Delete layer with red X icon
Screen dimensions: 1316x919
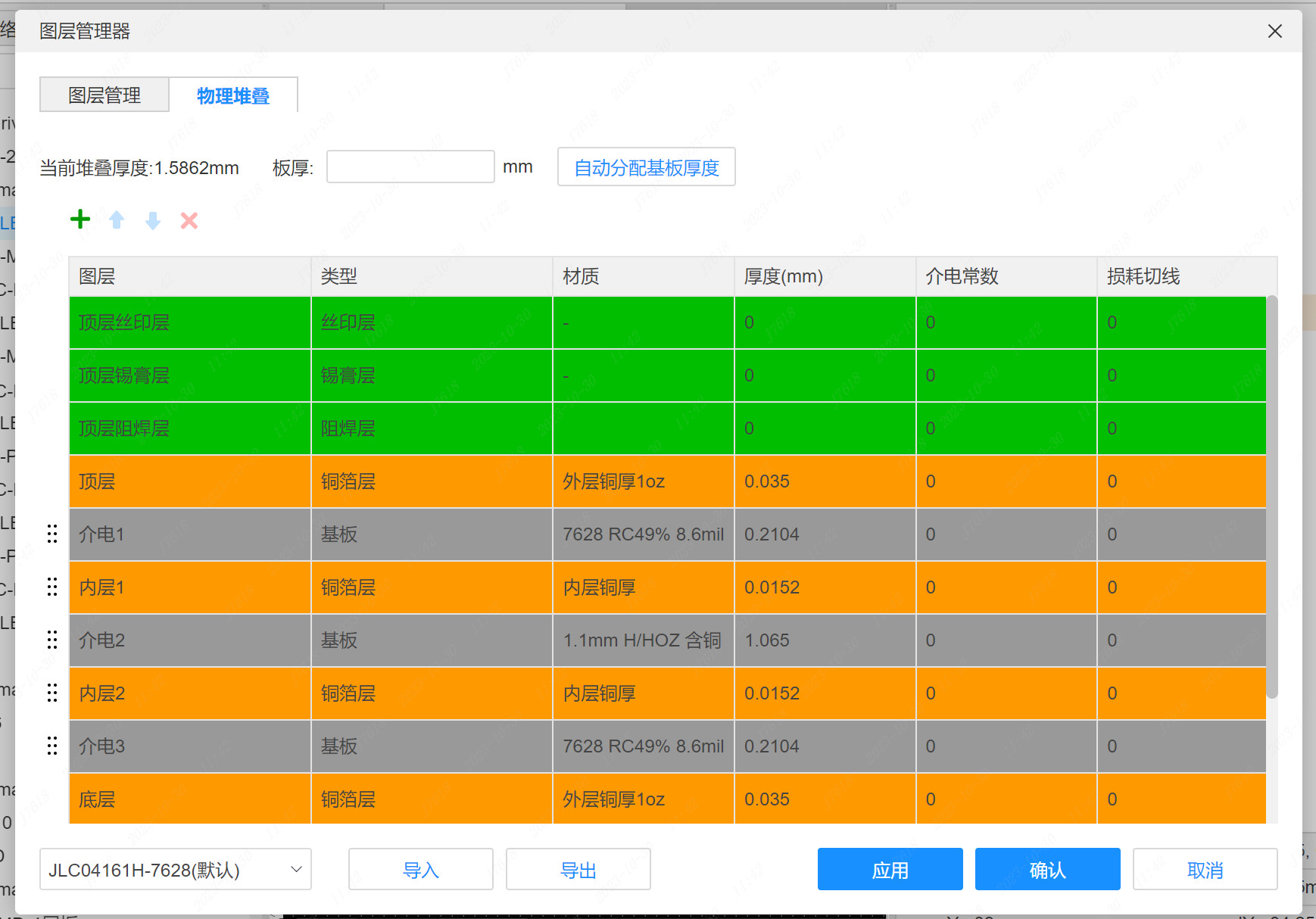189,220
